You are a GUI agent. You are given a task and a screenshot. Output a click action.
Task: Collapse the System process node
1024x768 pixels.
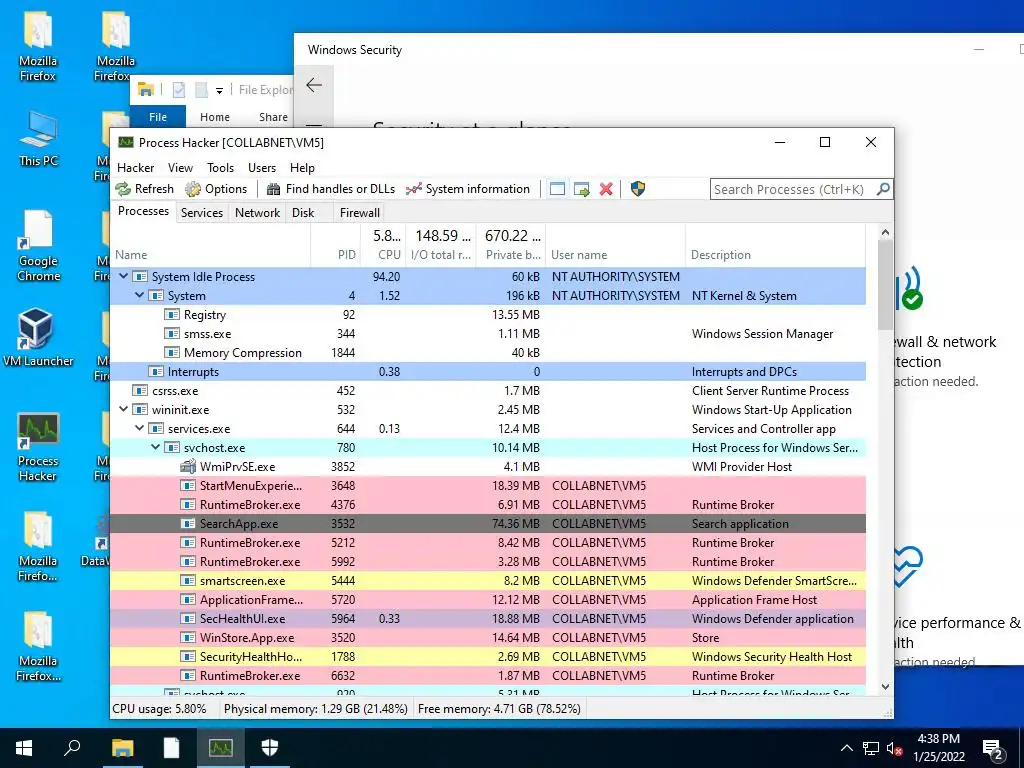[x=139, y=295]
